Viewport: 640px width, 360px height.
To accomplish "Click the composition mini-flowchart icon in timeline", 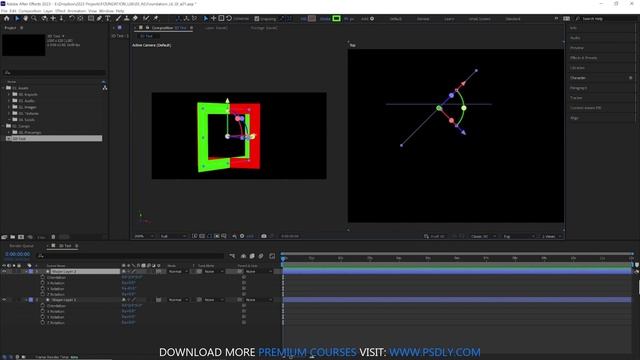I will [x=232, y=256].
